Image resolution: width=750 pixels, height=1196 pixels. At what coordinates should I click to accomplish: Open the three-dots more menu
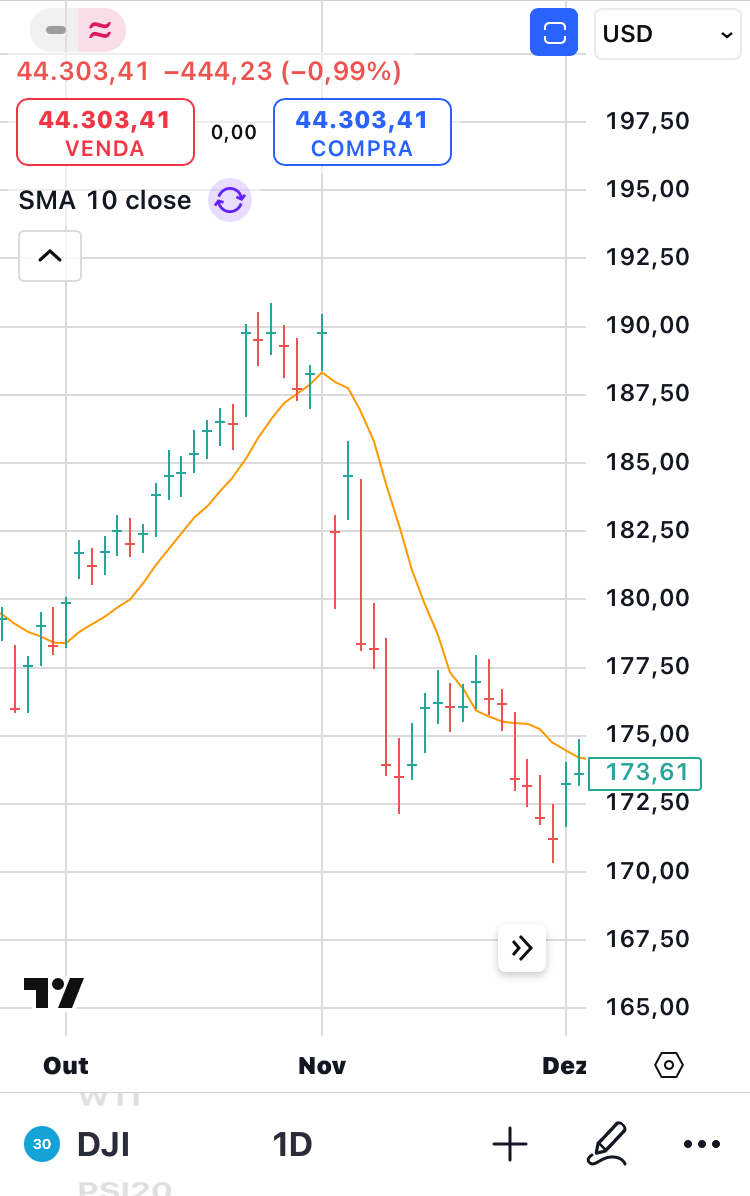tap(702, 1144)
